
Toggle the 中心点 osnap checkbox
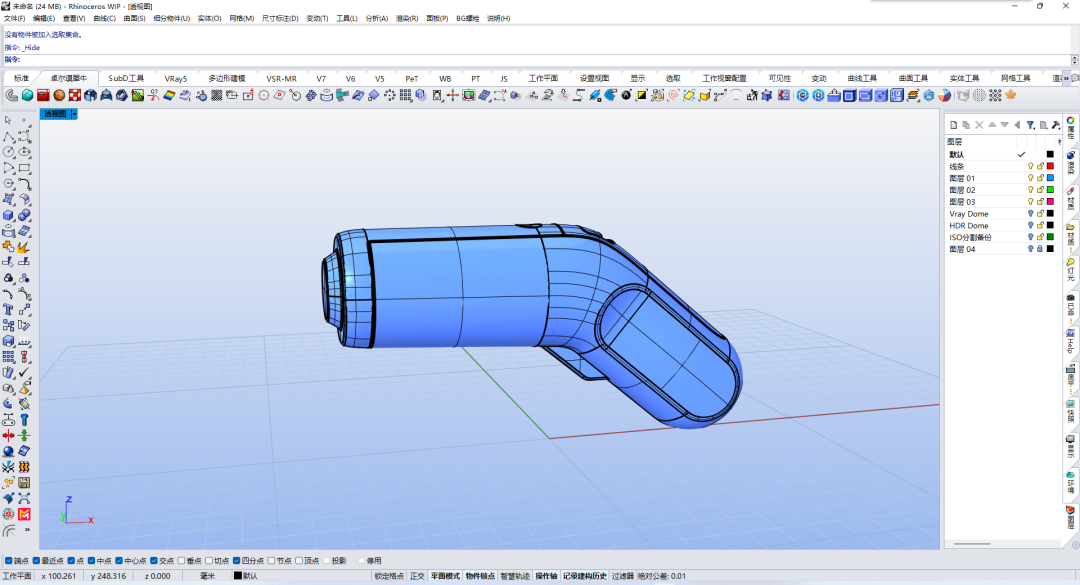tap(119, 561)
